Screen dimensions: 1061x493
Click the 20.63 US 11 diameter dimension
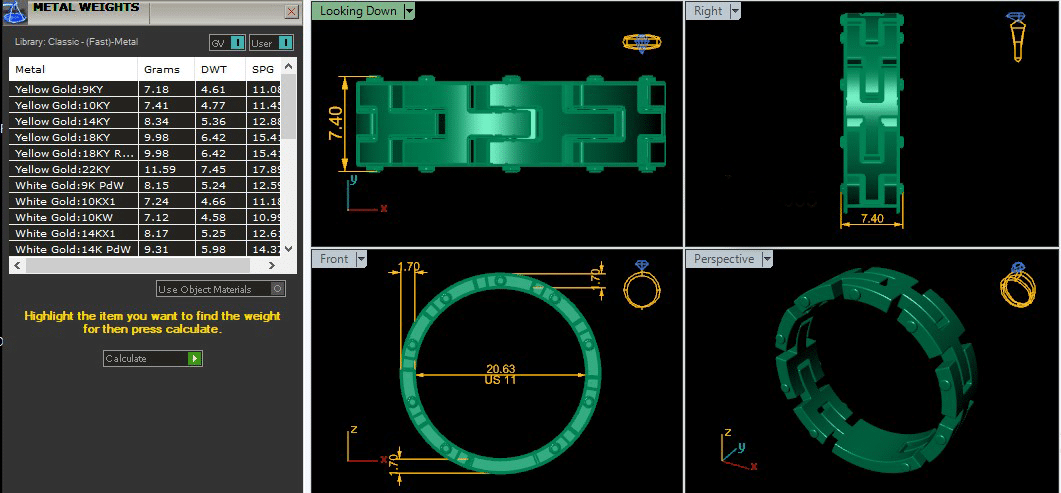pos(500,374)
